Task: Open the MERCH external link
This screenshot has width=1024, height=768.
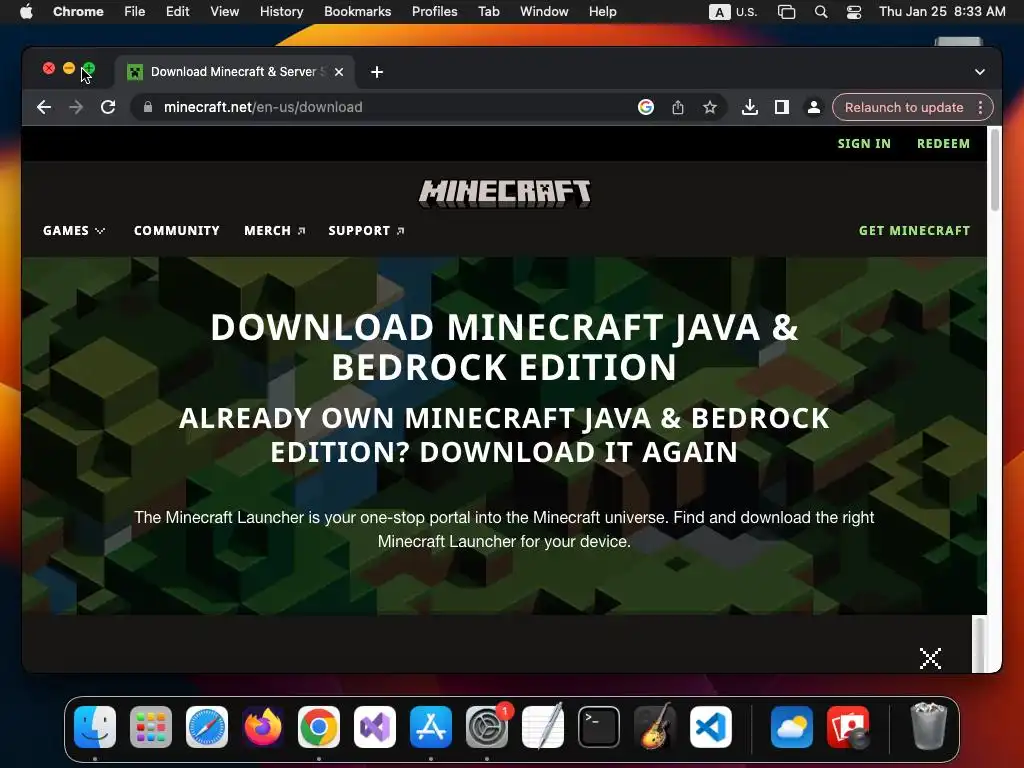Action: 274,231
